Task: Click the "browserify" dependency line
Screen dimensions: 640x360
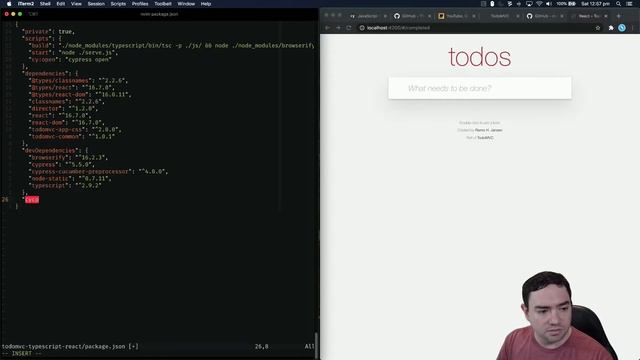Action: [68, 158]
